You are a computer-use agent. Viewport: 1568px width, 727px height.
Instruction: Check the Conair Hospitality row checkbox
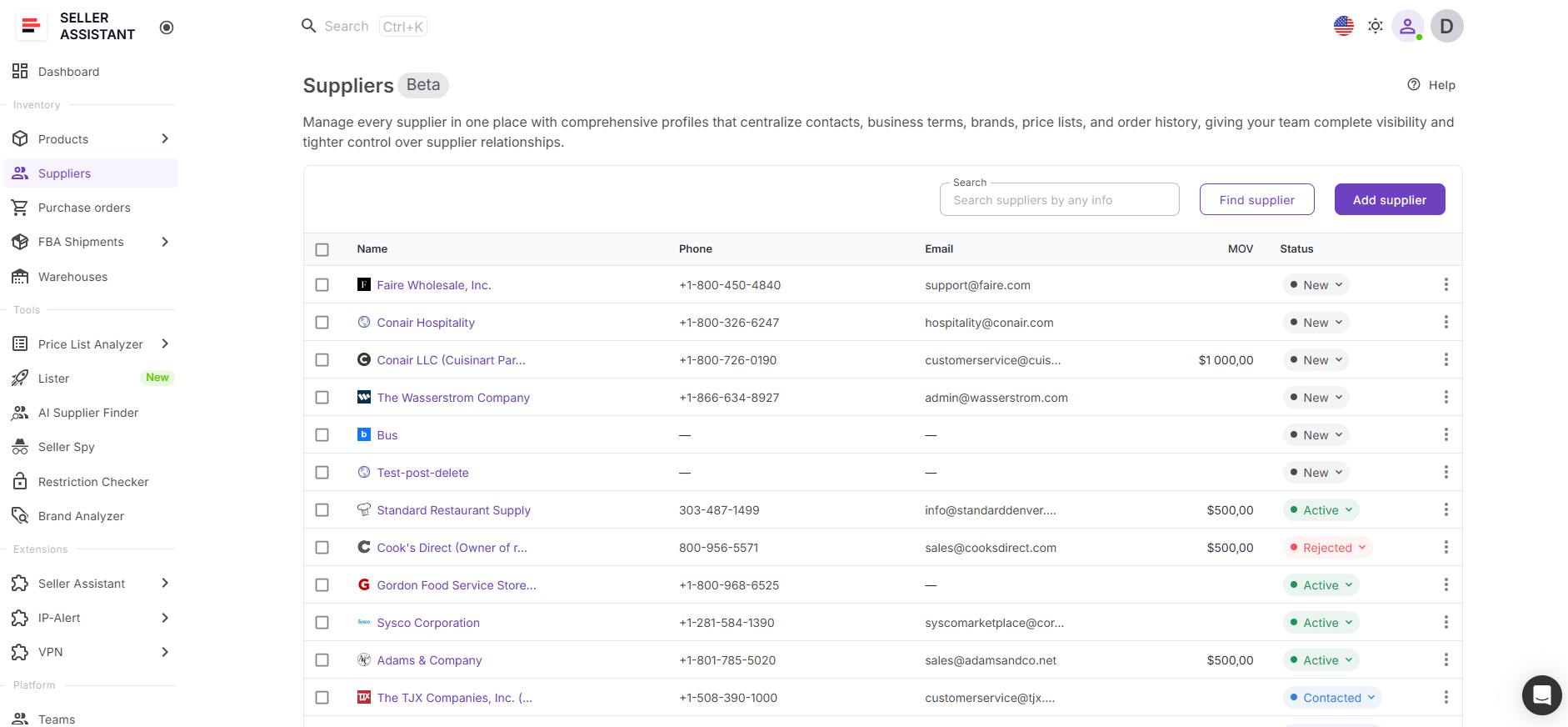coord(322,323)
